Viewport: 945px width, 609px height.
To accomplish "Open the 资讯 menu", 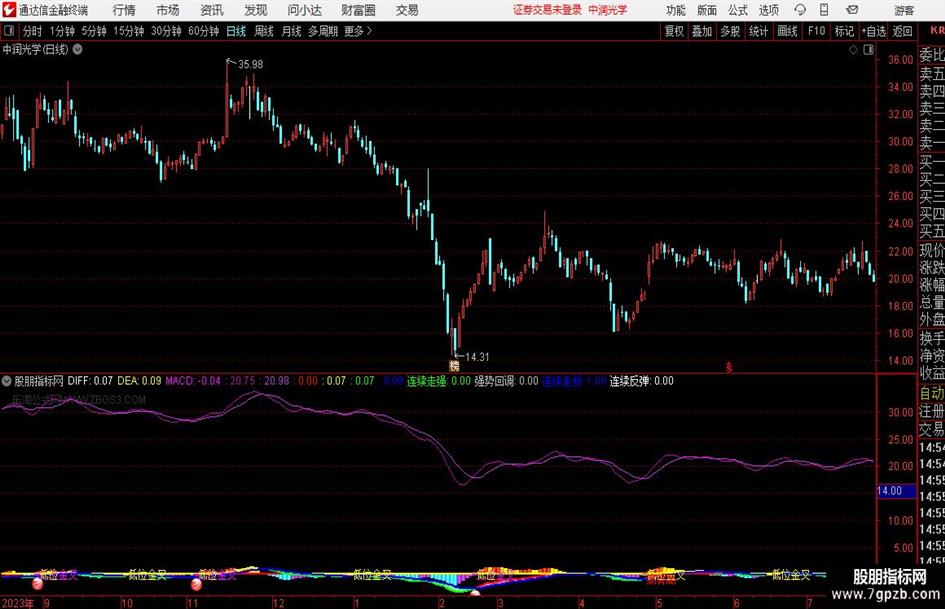I will tap(212, 10).
